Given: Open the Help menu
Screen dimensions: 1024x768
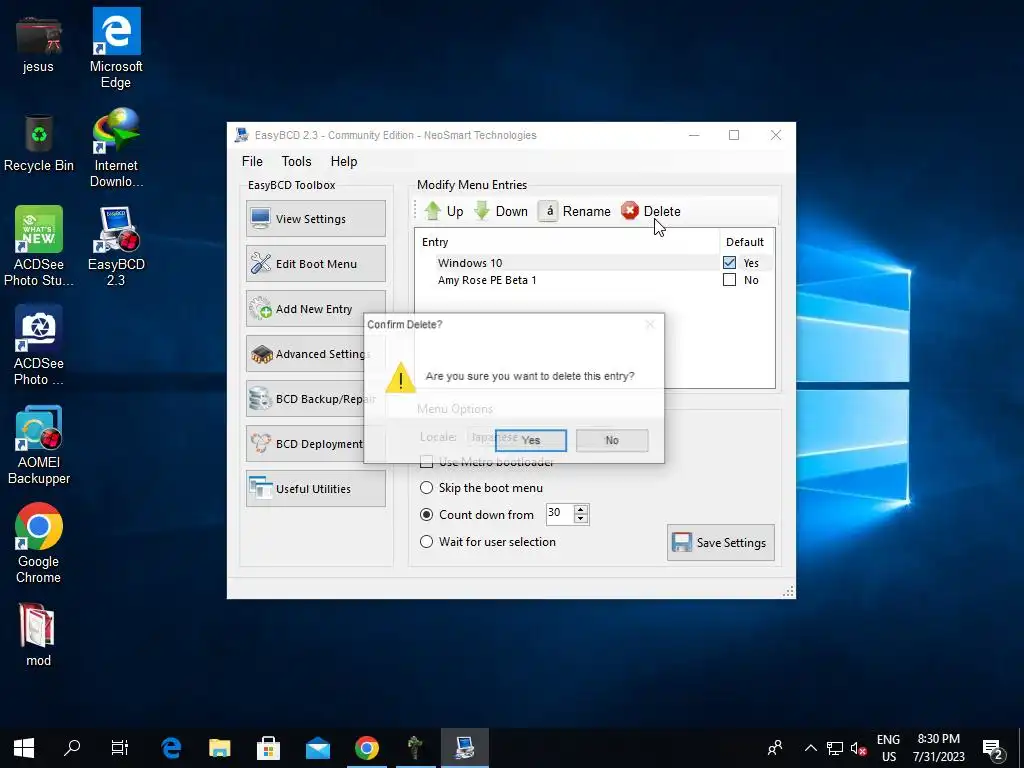Looking at the screenshot, I should tap(344, 161).
